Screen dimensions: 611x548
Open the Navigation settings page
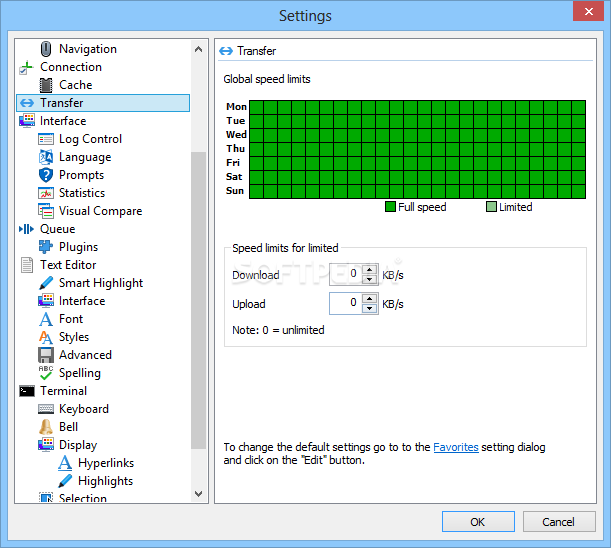click(x=88, y=49)
